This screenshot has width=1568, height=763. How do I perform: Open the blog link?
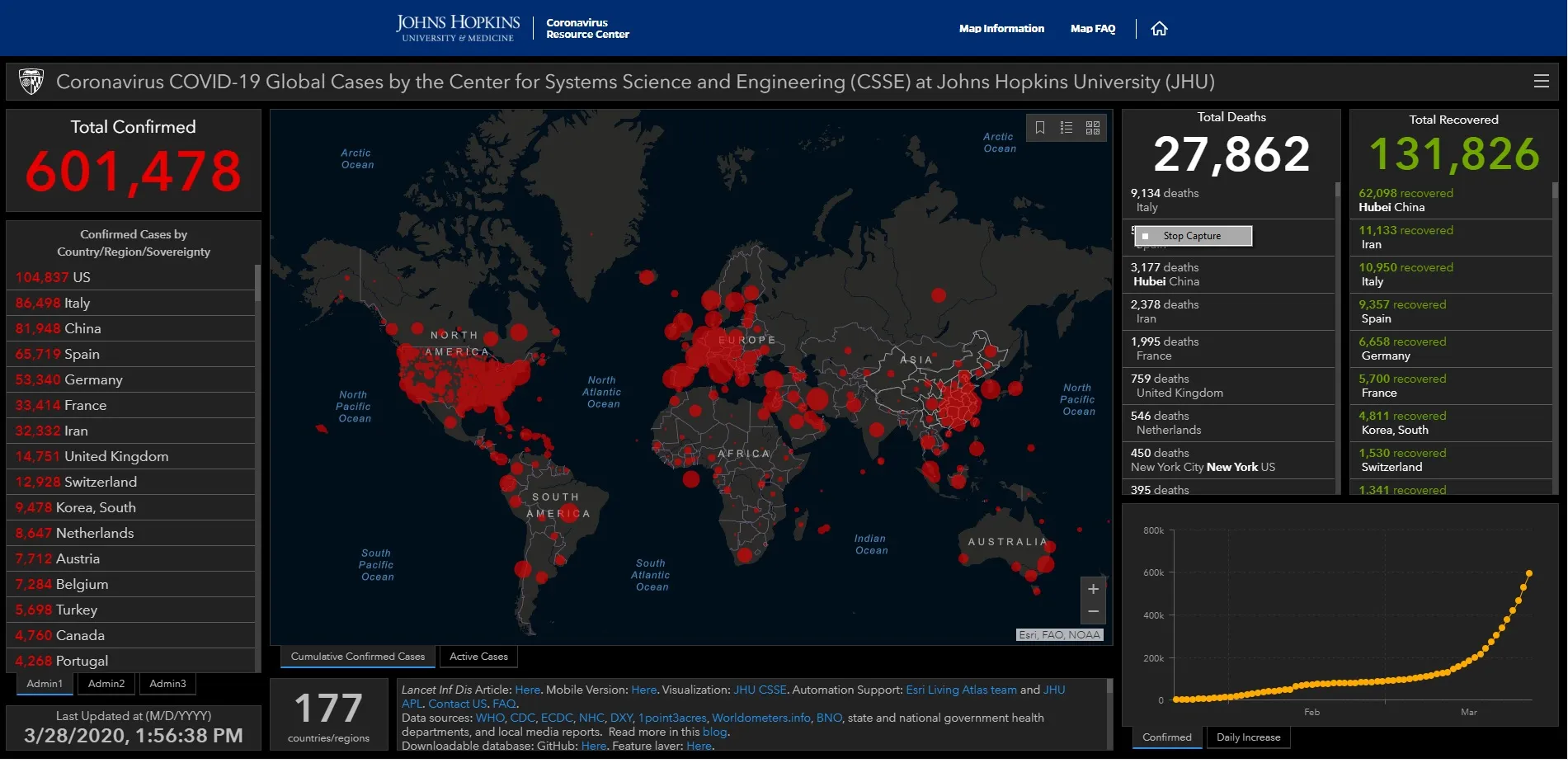coord(714,732)
